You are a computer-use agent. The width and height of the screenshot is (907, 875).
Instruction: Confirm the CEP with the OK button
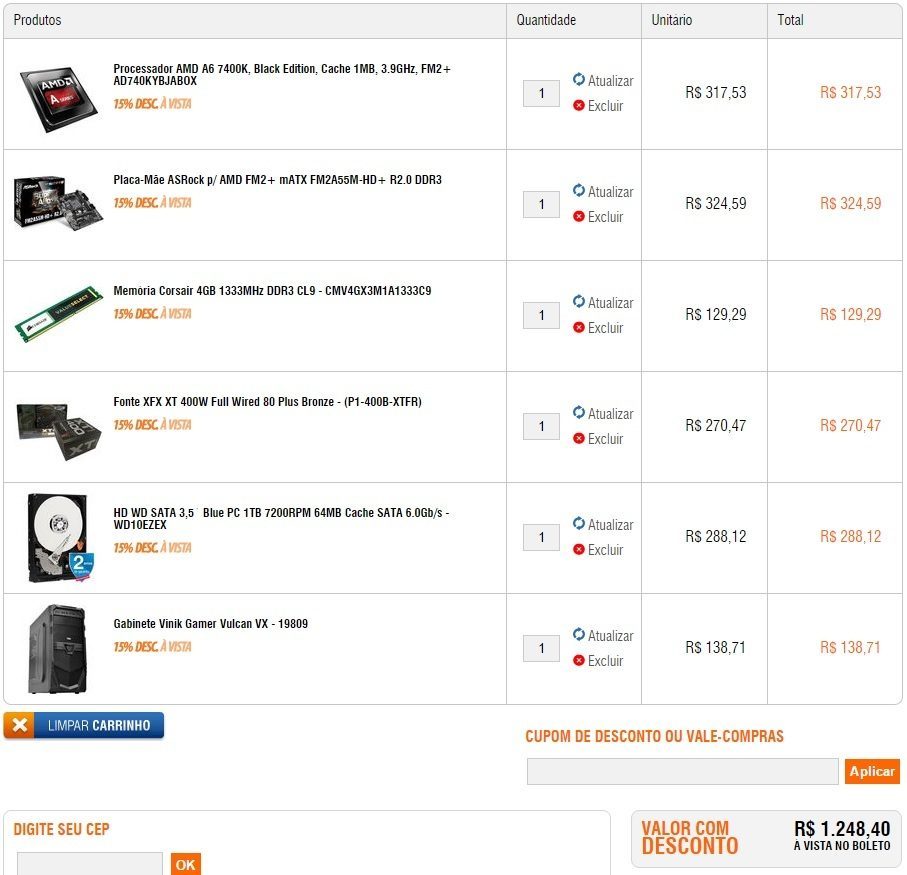click(x=186, y=864)
